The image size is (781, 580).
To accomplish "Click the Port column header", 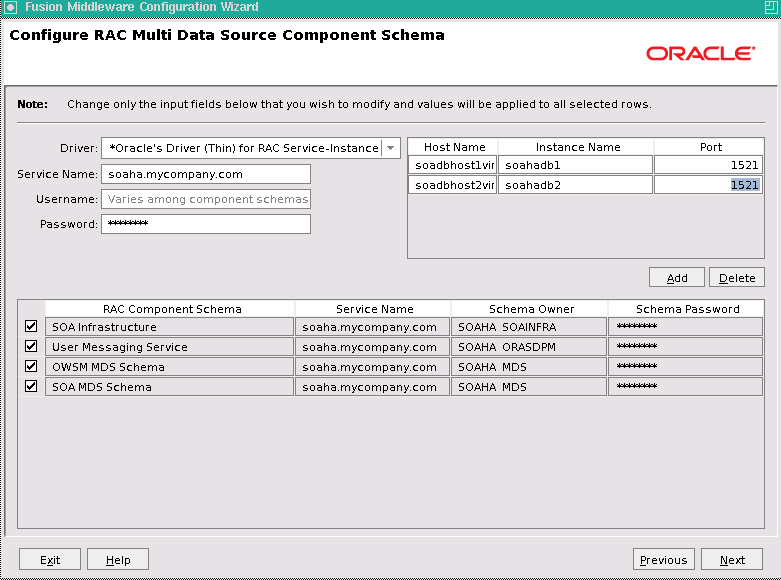I will coord(710,147).
